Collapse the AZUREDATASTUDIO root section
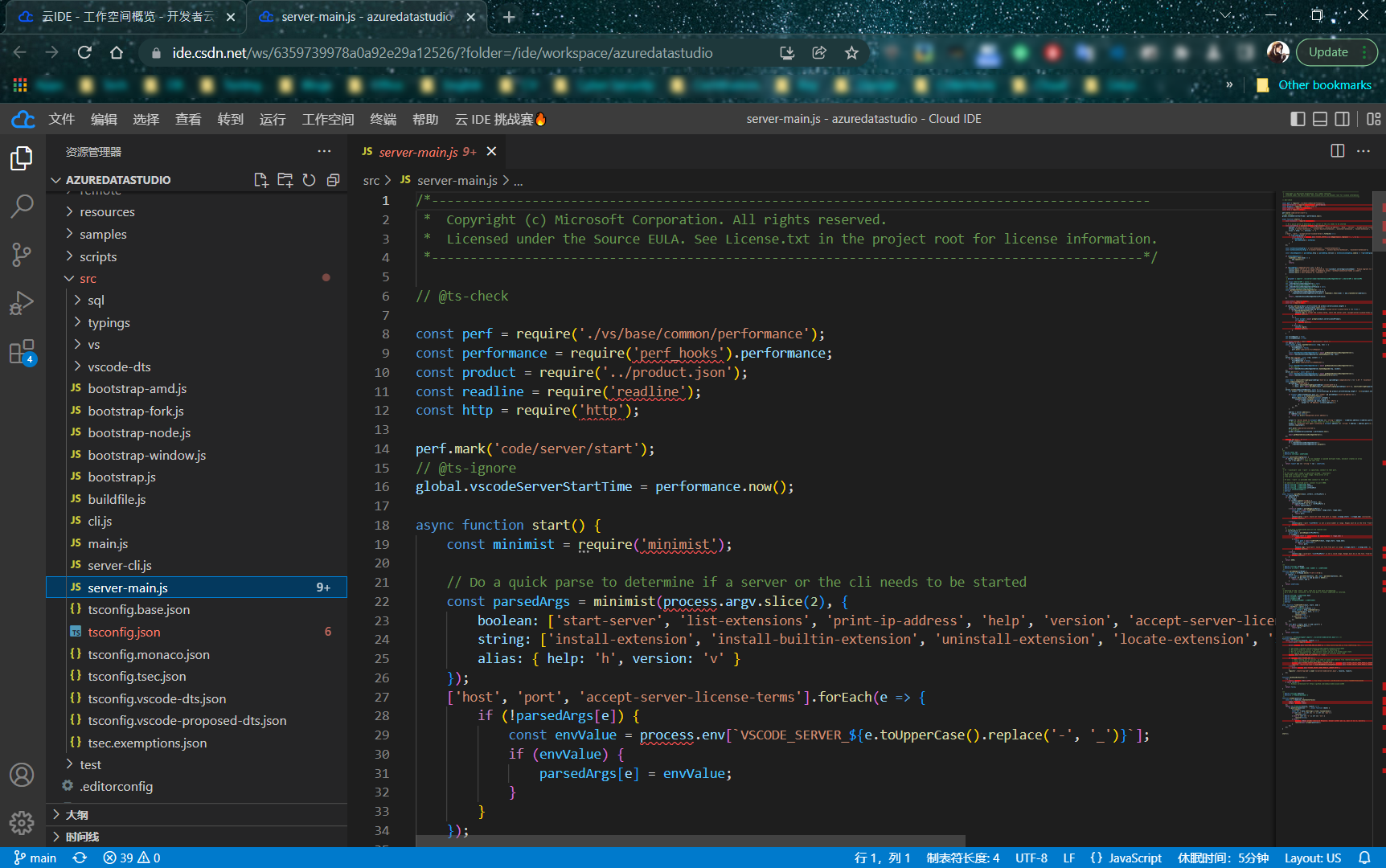The height and width of the screenshot is (868, 1386). tap(117, 180)
